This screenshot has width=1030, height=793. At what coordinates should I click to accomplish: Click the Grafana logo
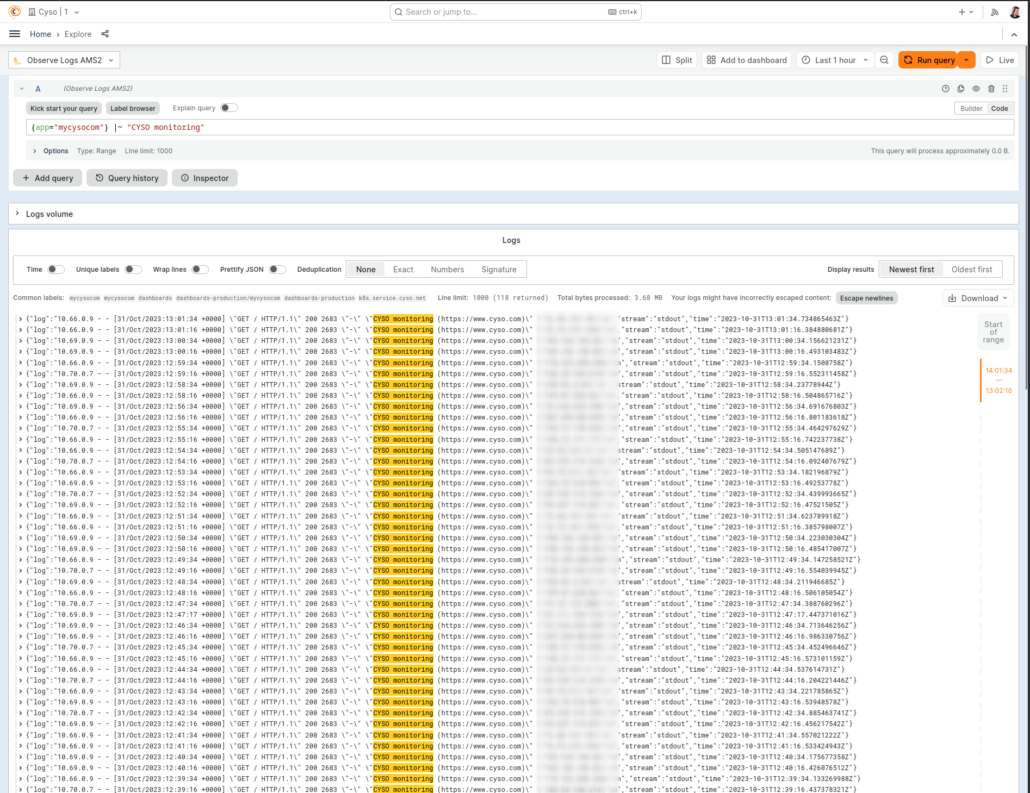14,12
